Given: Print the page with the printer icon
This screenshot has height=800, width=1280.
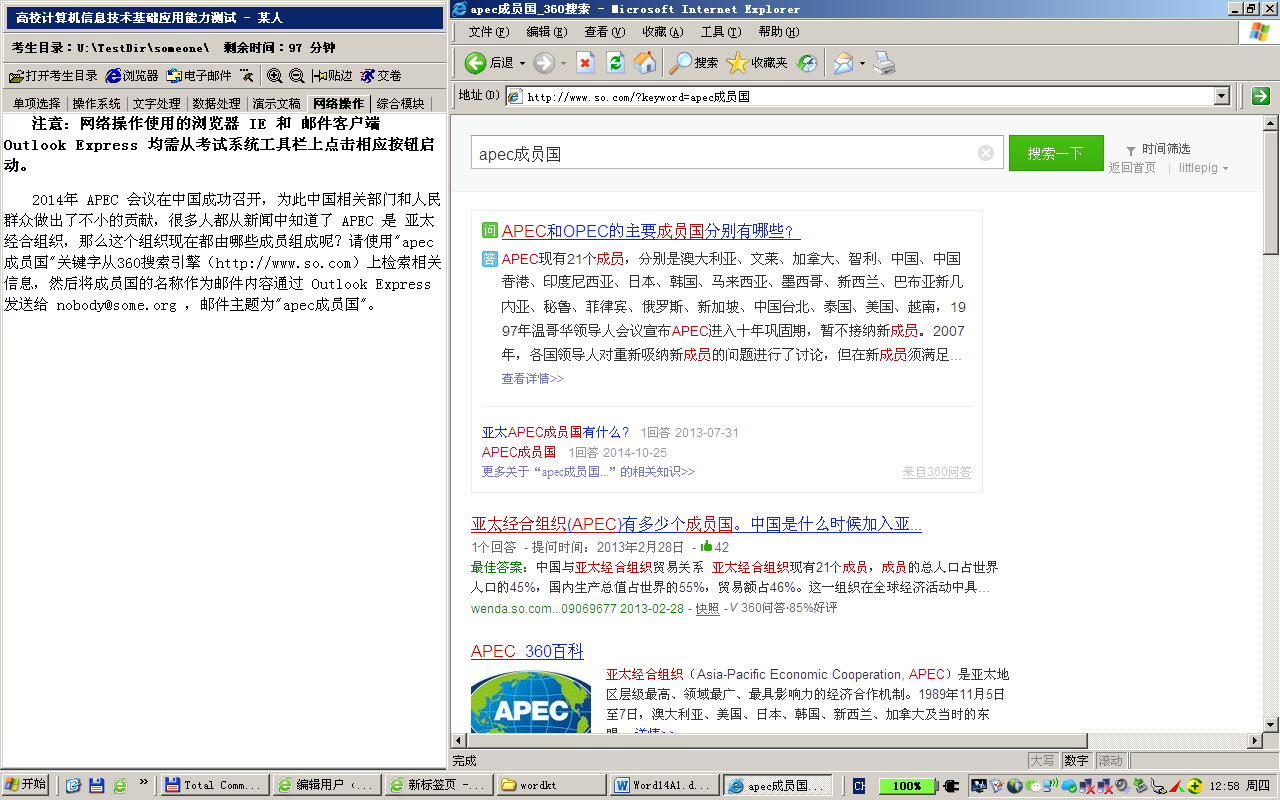Looking at the screenshot, I should tap(884, 63).
